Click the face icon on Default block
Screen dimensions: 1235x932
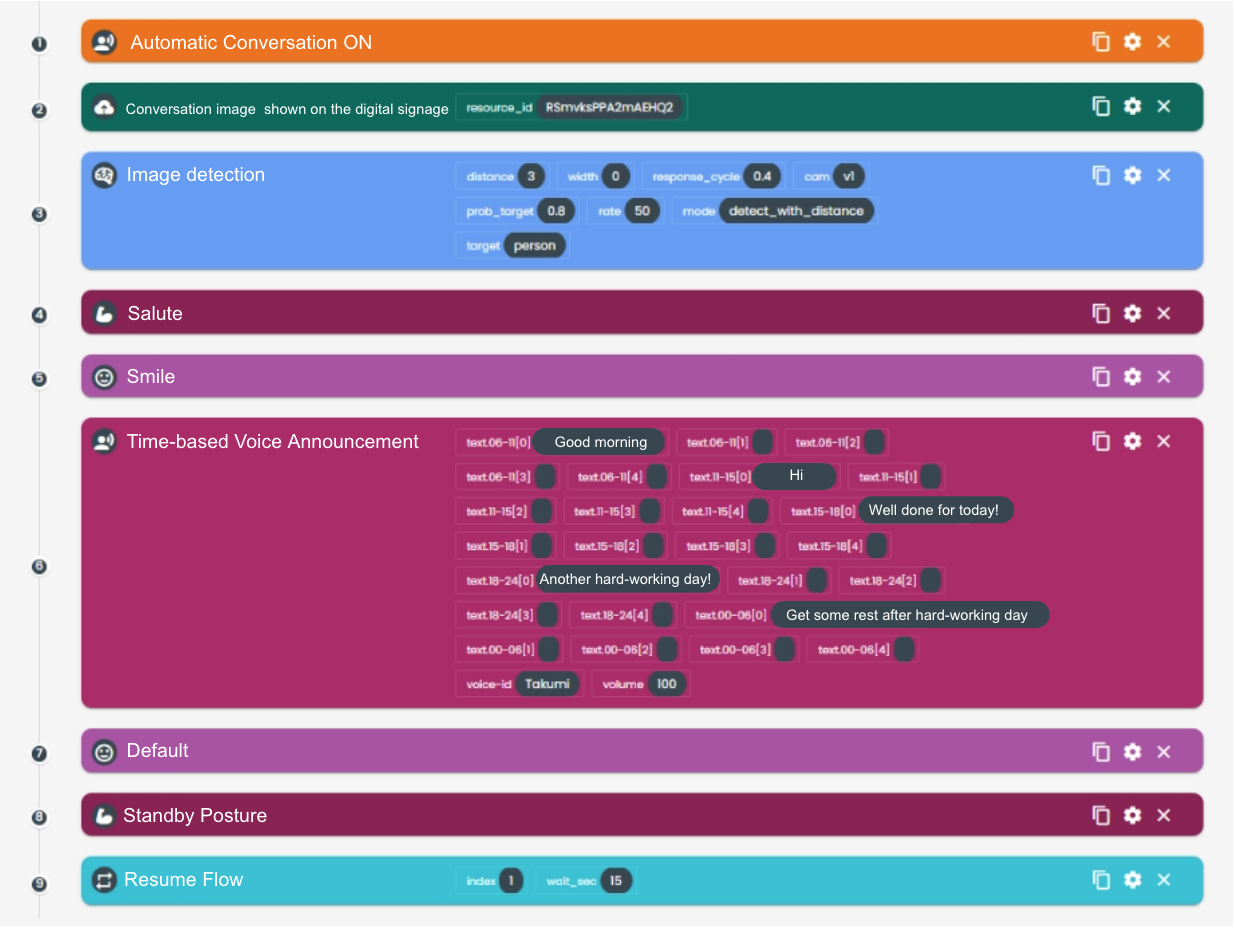pos(104,751)
